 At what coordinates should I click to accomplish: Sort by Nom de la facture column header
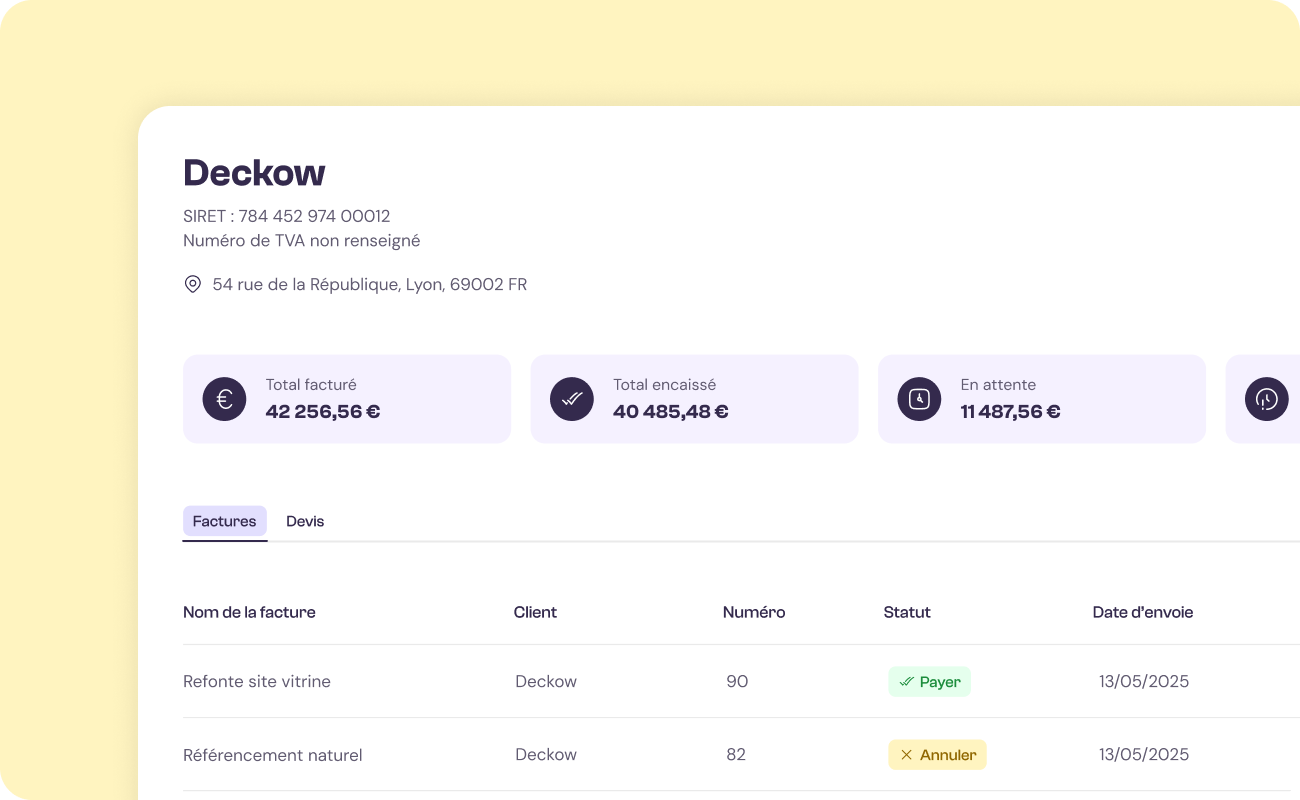(249, 612)
